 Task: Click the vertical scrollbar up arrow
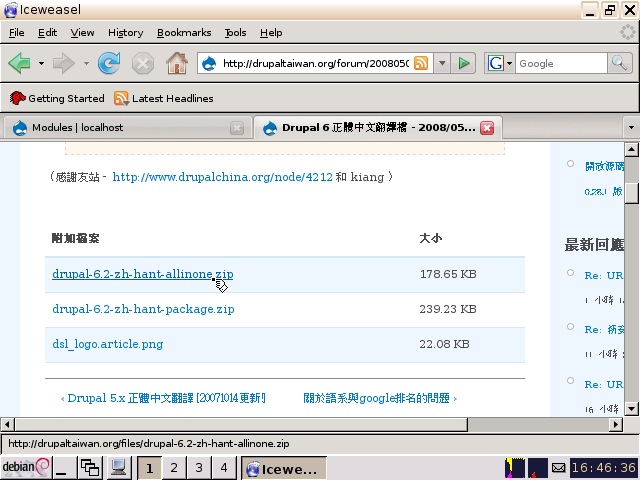point(631,149)
